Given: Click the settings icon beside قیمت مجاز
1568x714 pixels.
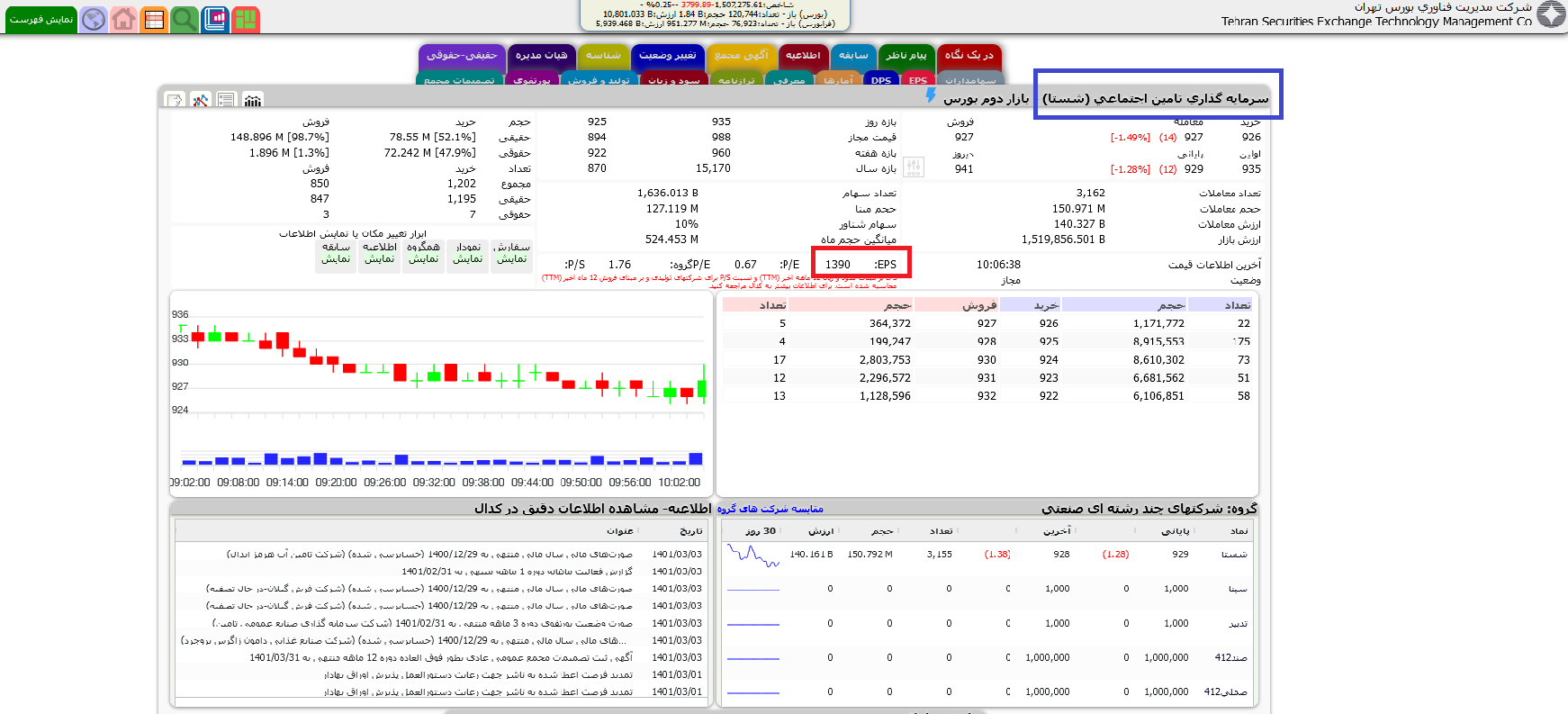Looking at the screenshot, I should [914, 167].
